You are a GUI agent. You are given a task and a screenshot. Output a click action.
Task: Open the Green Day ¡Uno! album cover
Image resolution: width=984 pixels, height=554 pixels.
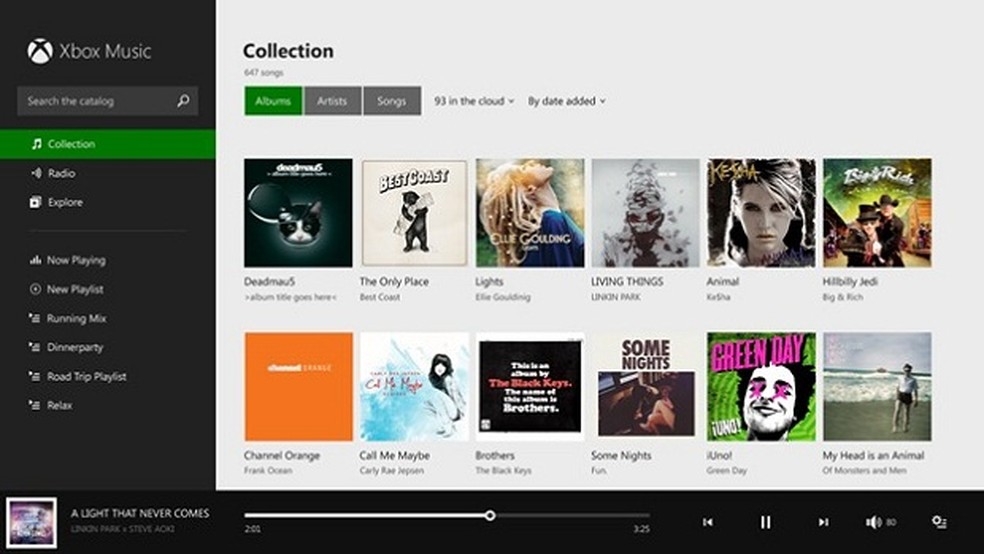pos(761,386)
